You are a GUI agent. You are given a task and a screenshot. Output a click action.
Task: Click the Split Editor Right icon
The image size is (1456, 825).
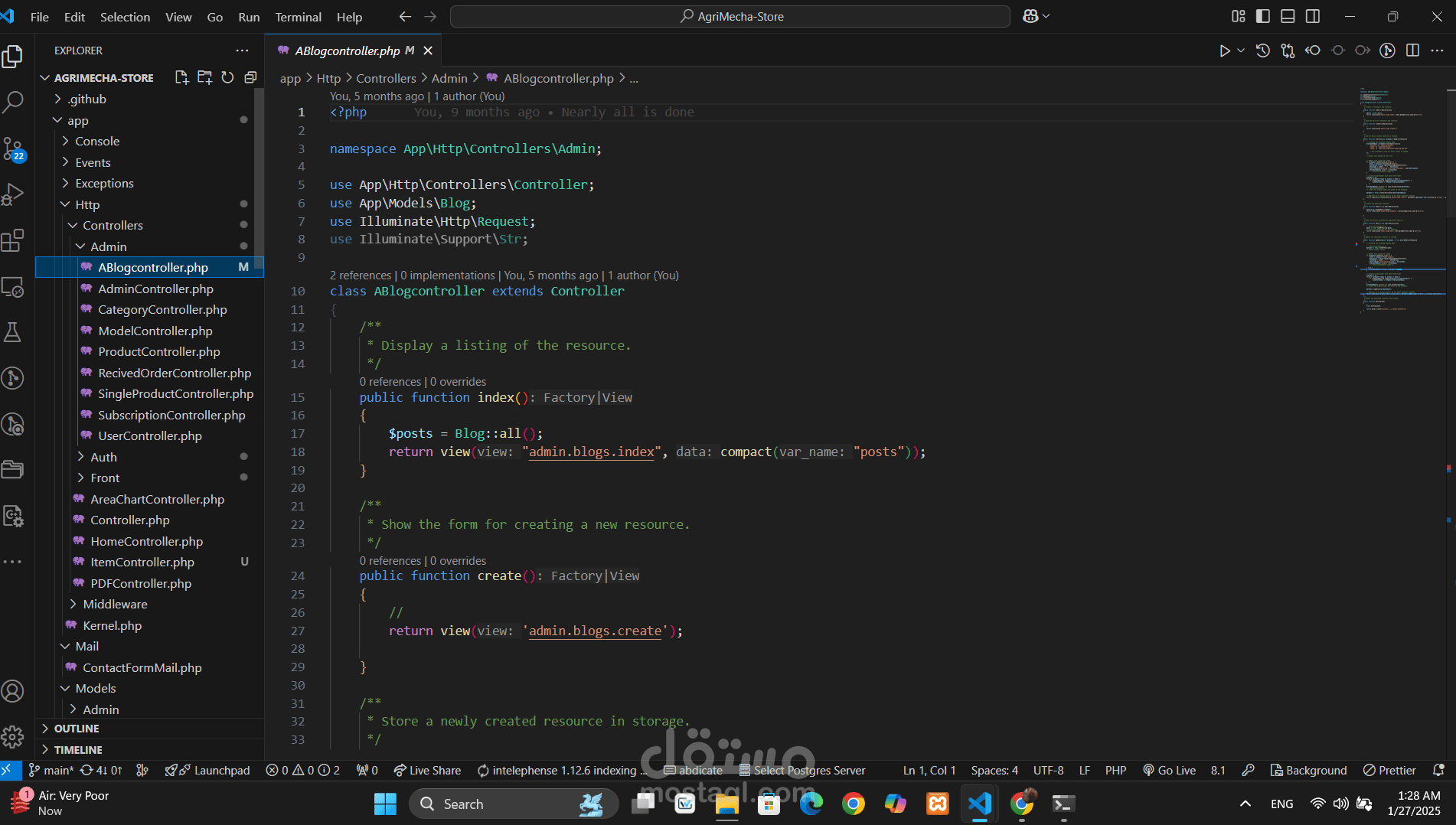click(x=1412, y=51)
